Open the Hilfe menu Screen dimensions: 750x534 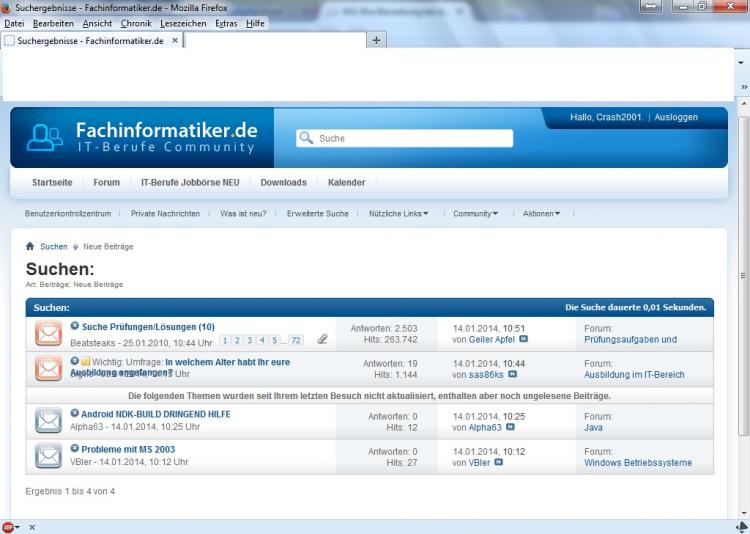click(255, 23)
